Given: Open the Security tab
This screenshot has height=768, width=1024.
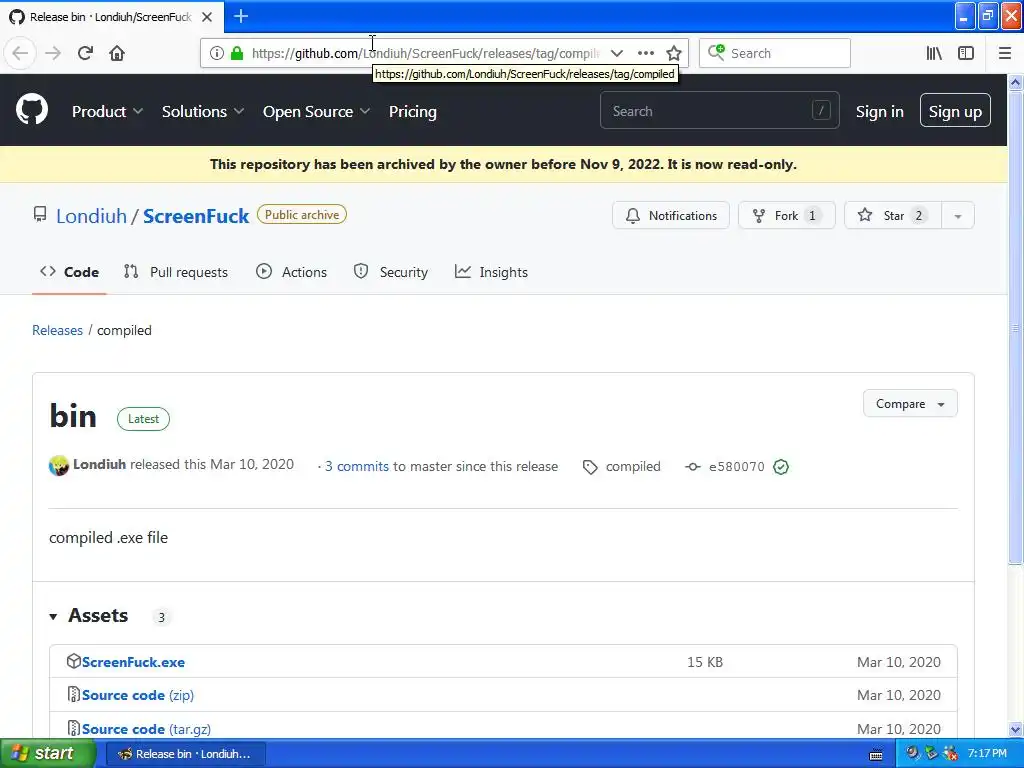Looking at the screenshot, I should click(x=391, y=272).
